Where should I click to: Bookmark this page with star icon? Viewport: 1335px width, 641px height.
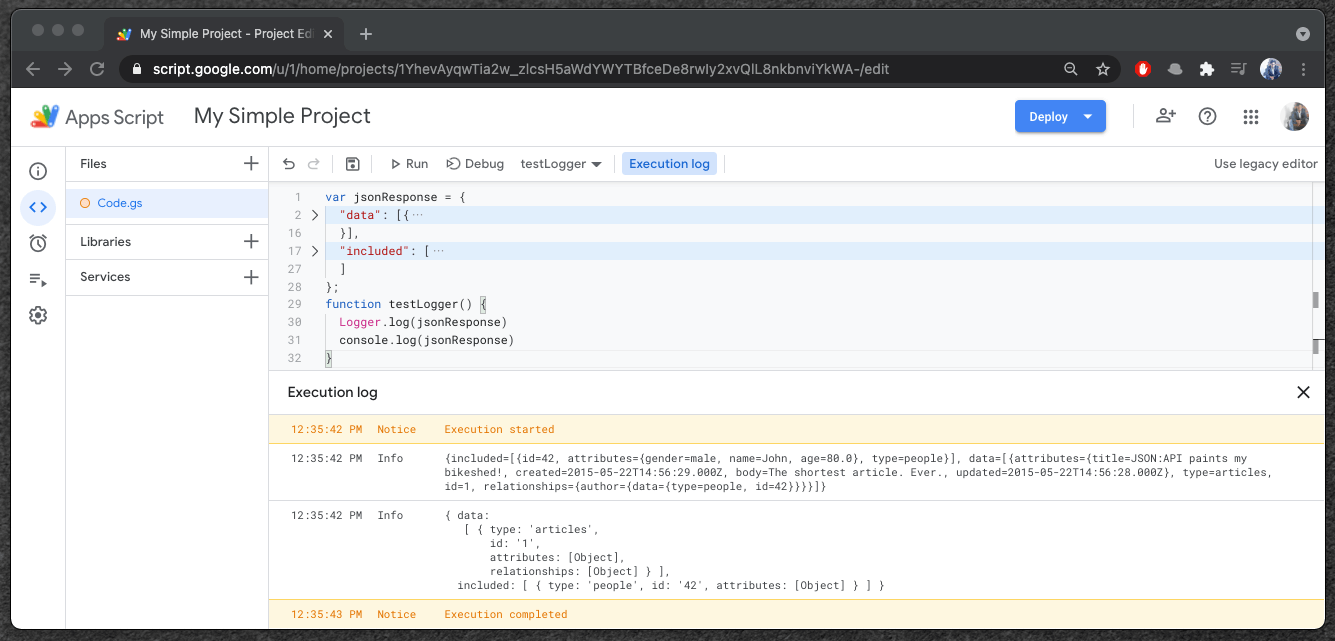[x=1103, y=69]
